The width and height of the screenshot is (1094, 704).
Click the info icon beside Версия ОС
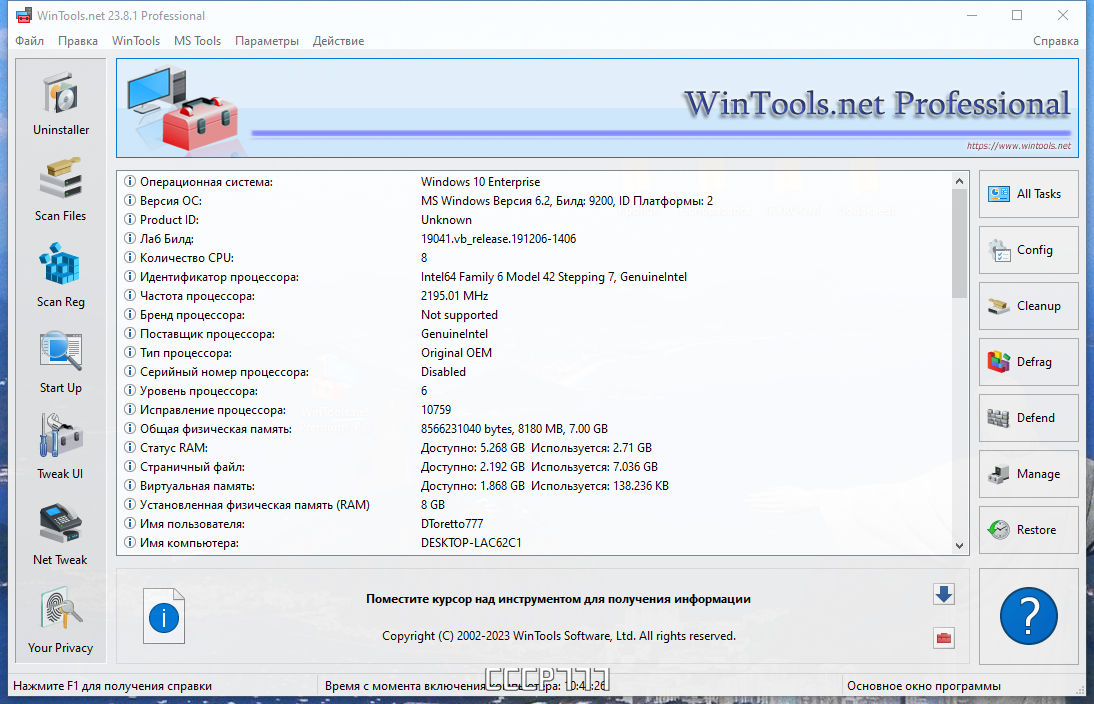[130, 200]
